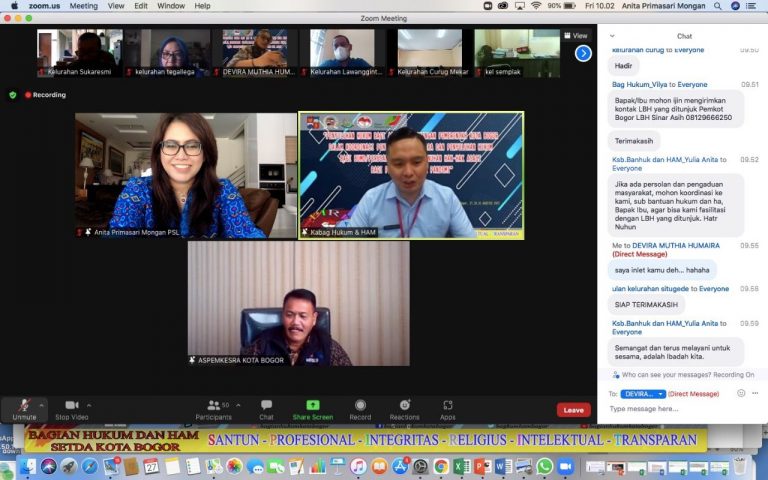
Task: Expand participants options arrow
Action: click(x=239, y=405)
